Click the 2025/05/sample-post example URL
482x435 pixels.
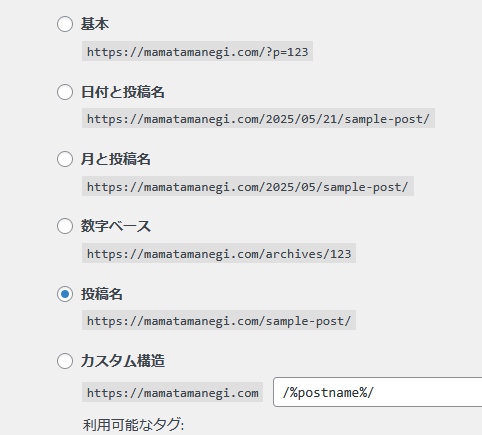point(248,186)
